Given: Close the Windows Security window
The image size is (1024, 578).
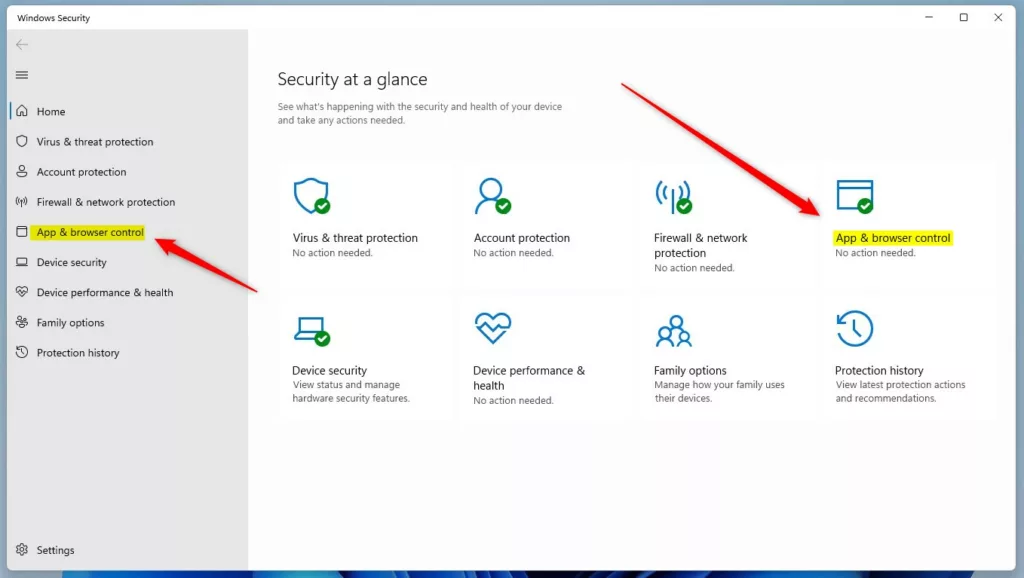Looking at the screenshot, I should [x=998, y=18].
